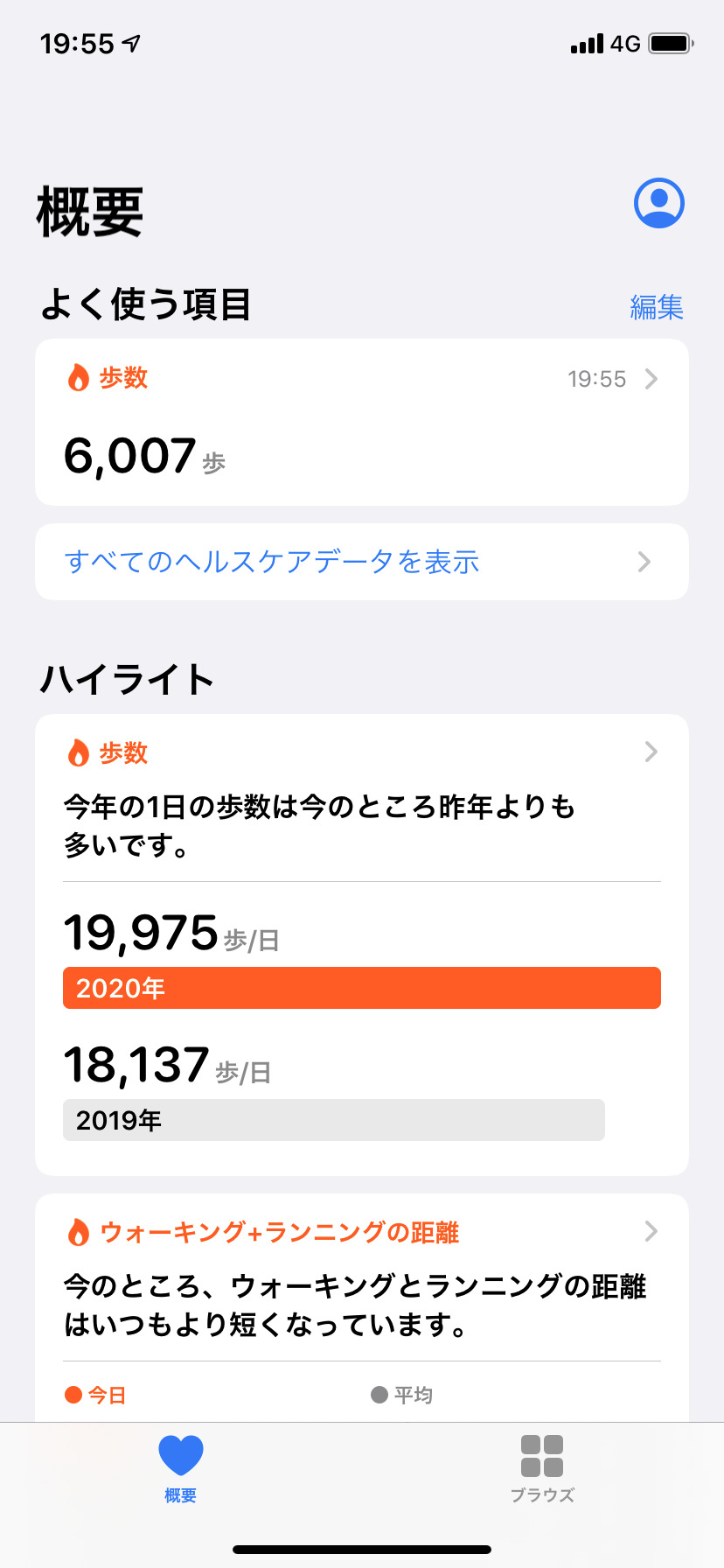The width and height of the screenshot is (724, 1568).
Task: Open chevron on ウォーキング+ランニングの距離 card
Action: 651,1231
